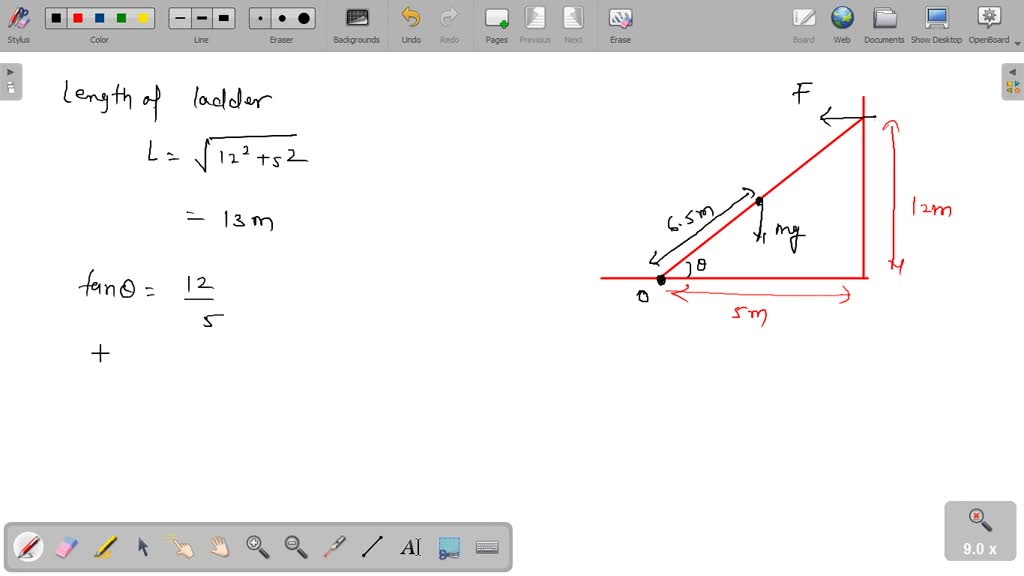Expand the left sidebar panel
The height and width of the screenshot is (576, 1024).
[9, 71]
